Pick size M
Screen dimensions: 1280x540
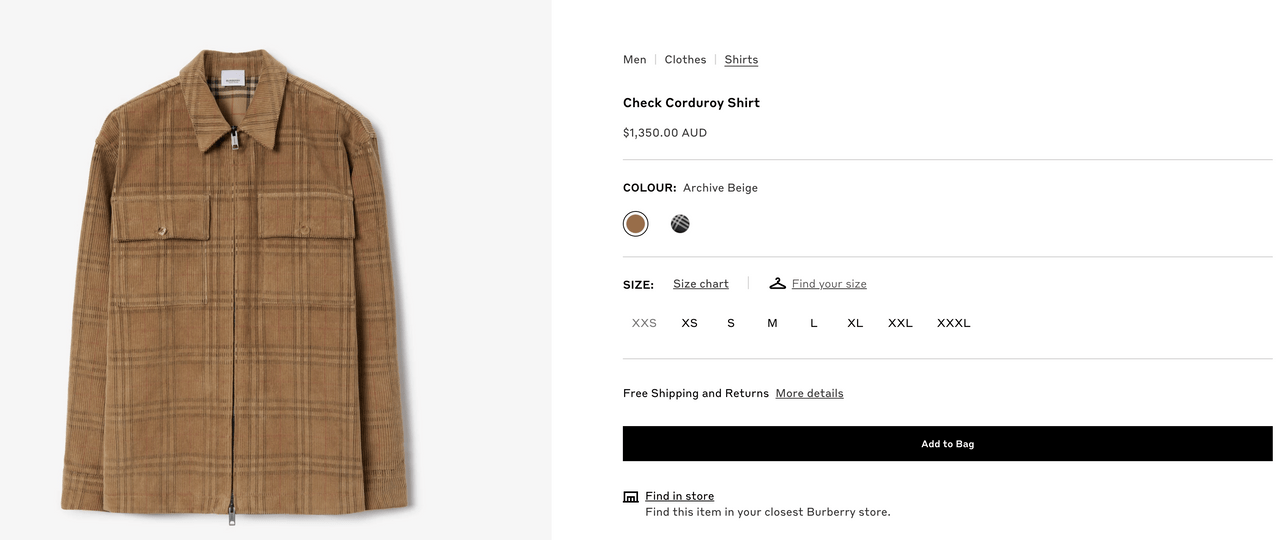click(772, 323)
